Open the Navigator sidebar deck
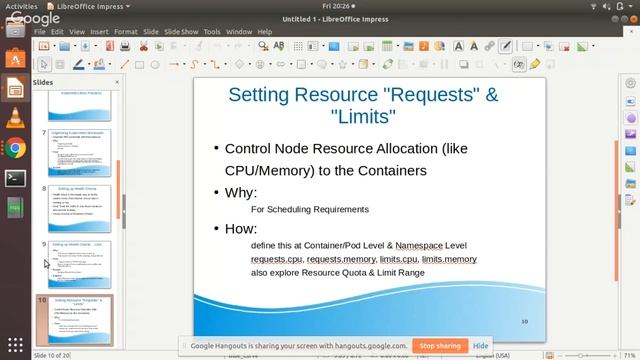640x360 pixels. coord(630,200)
